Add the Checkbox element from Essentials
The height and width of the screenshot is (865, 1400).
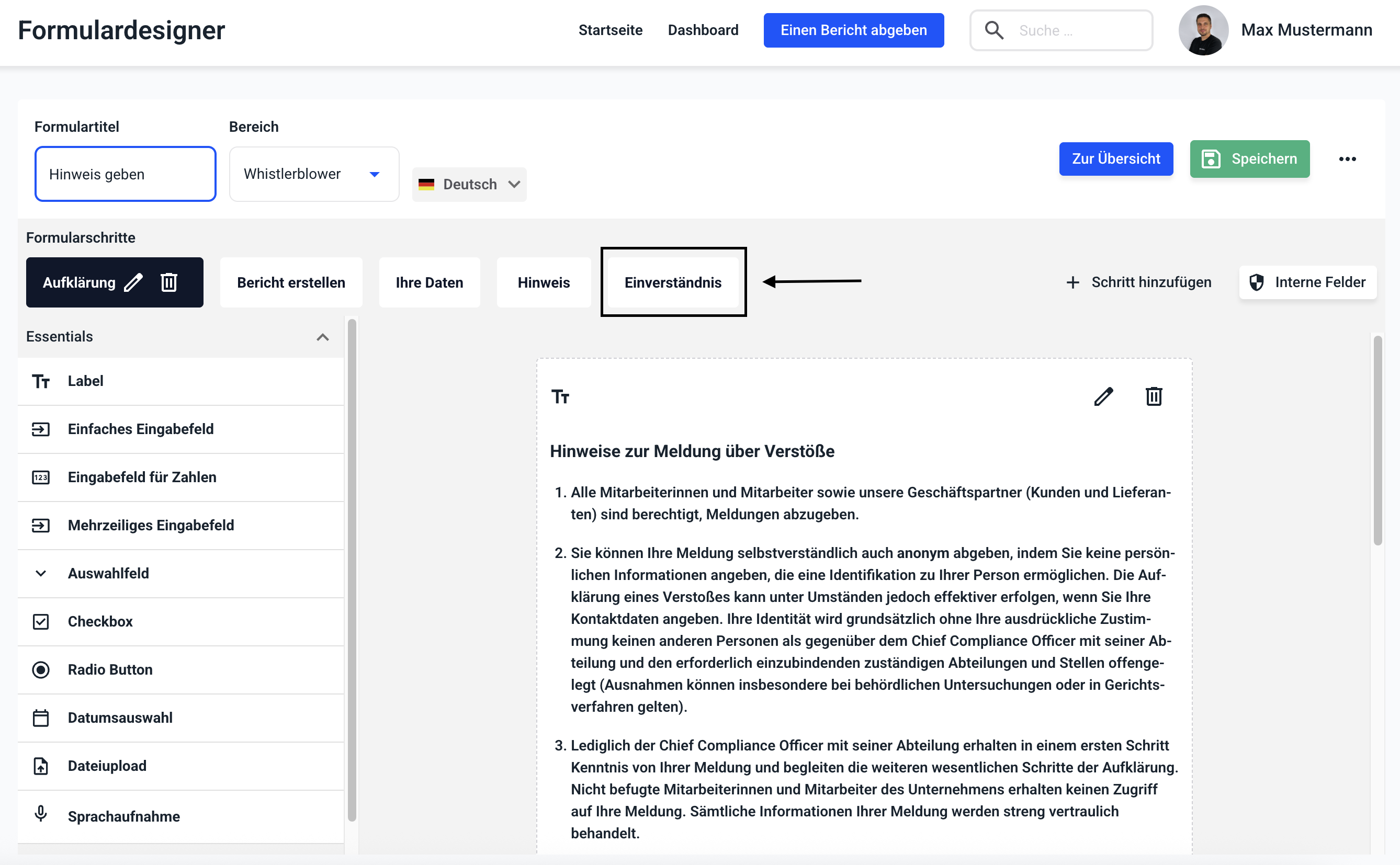pos(100,621)
